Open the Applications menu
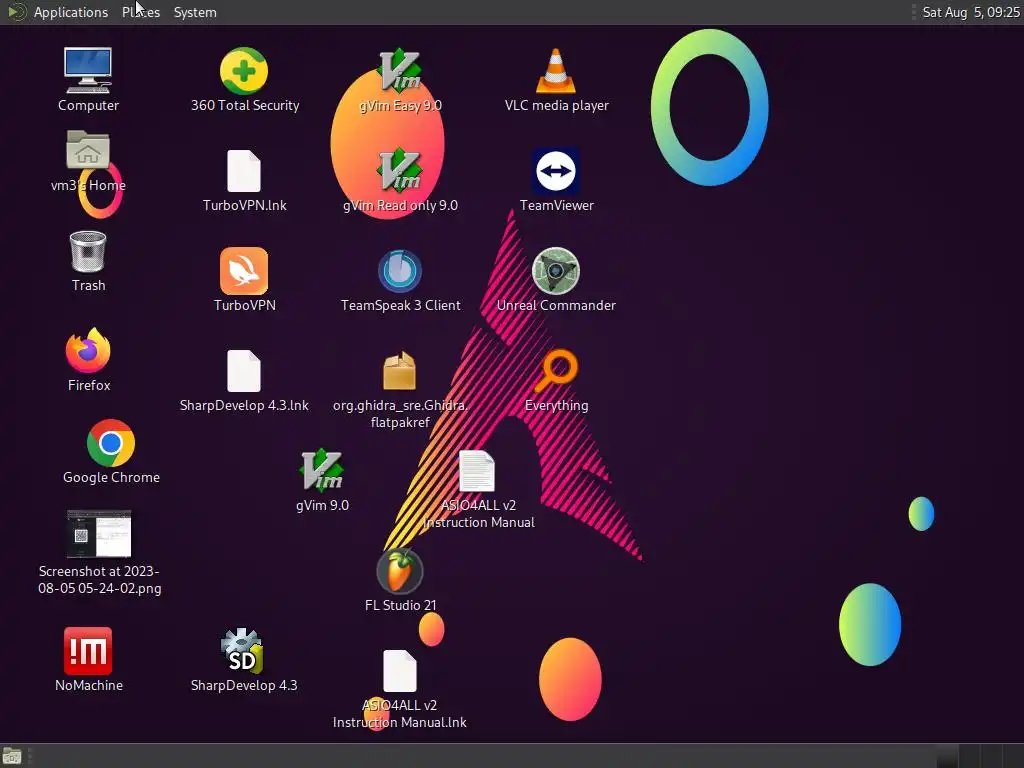Image resolution: width=1024 pixels, height=768 pixels. (71, 12)
